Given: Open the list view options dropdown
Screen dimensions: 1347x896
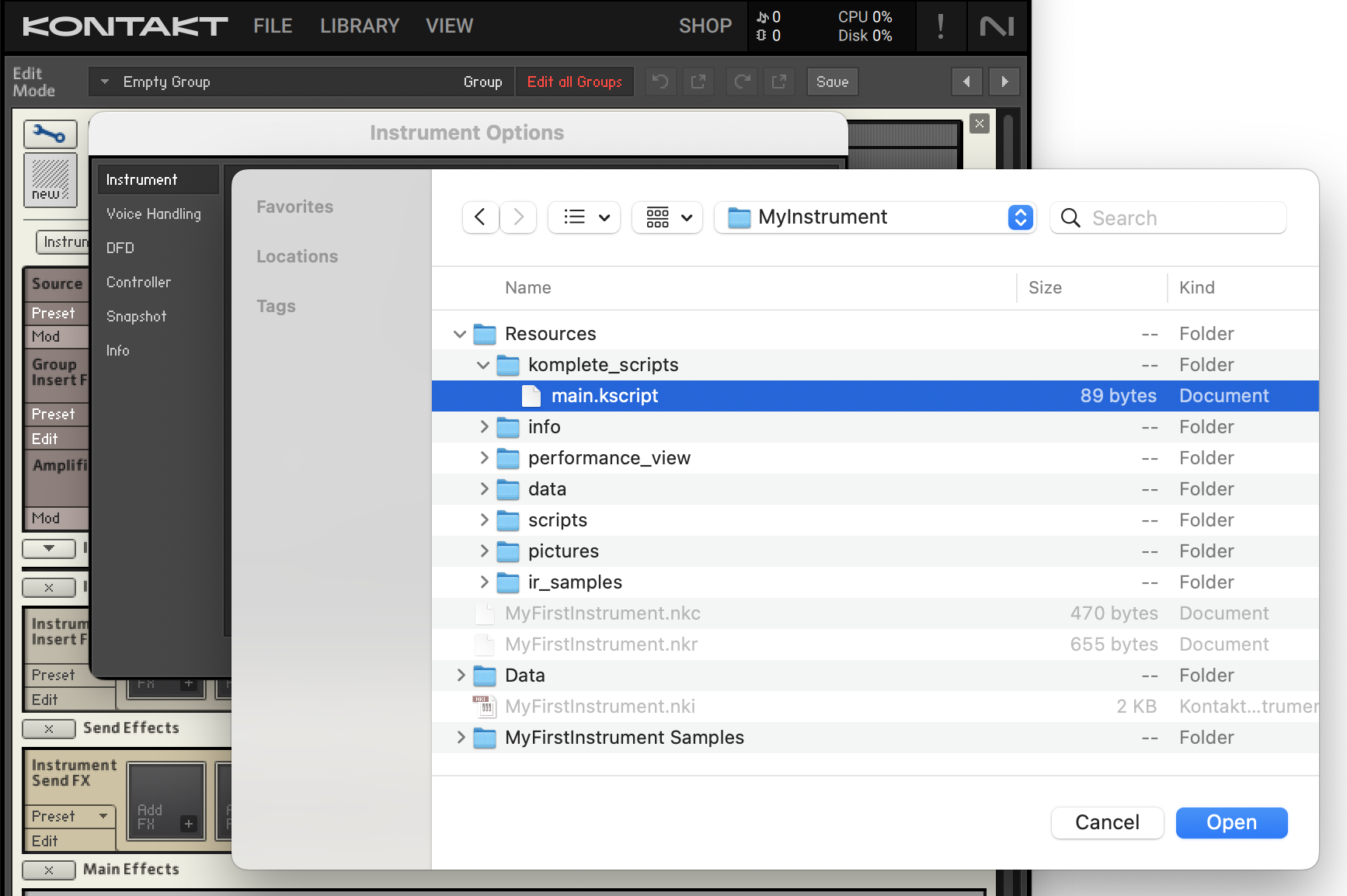Looking at the screenshot, I should [x=585, y=217].
